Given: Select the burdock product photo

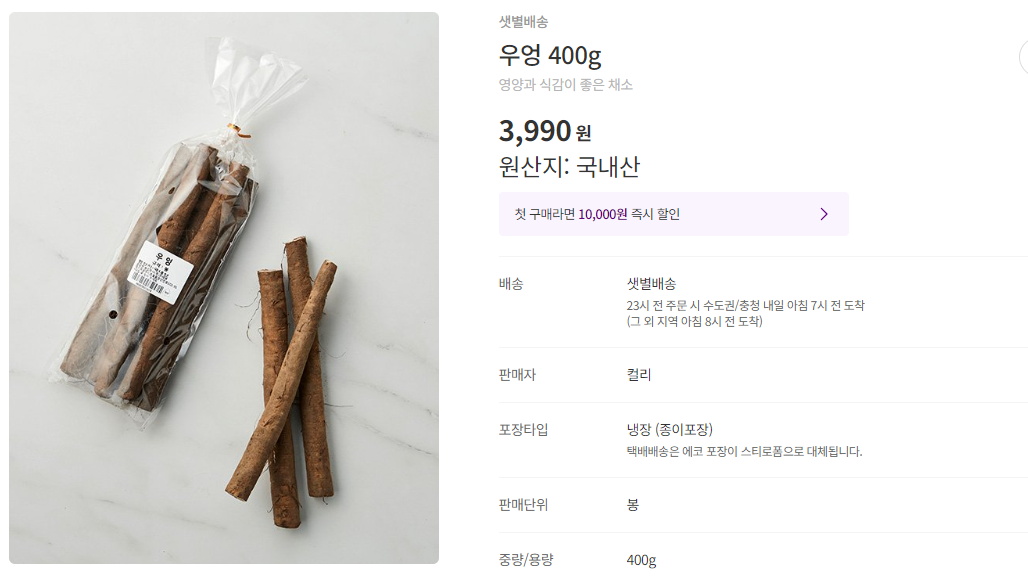Looking at the screenshot, I should point(224,289).
